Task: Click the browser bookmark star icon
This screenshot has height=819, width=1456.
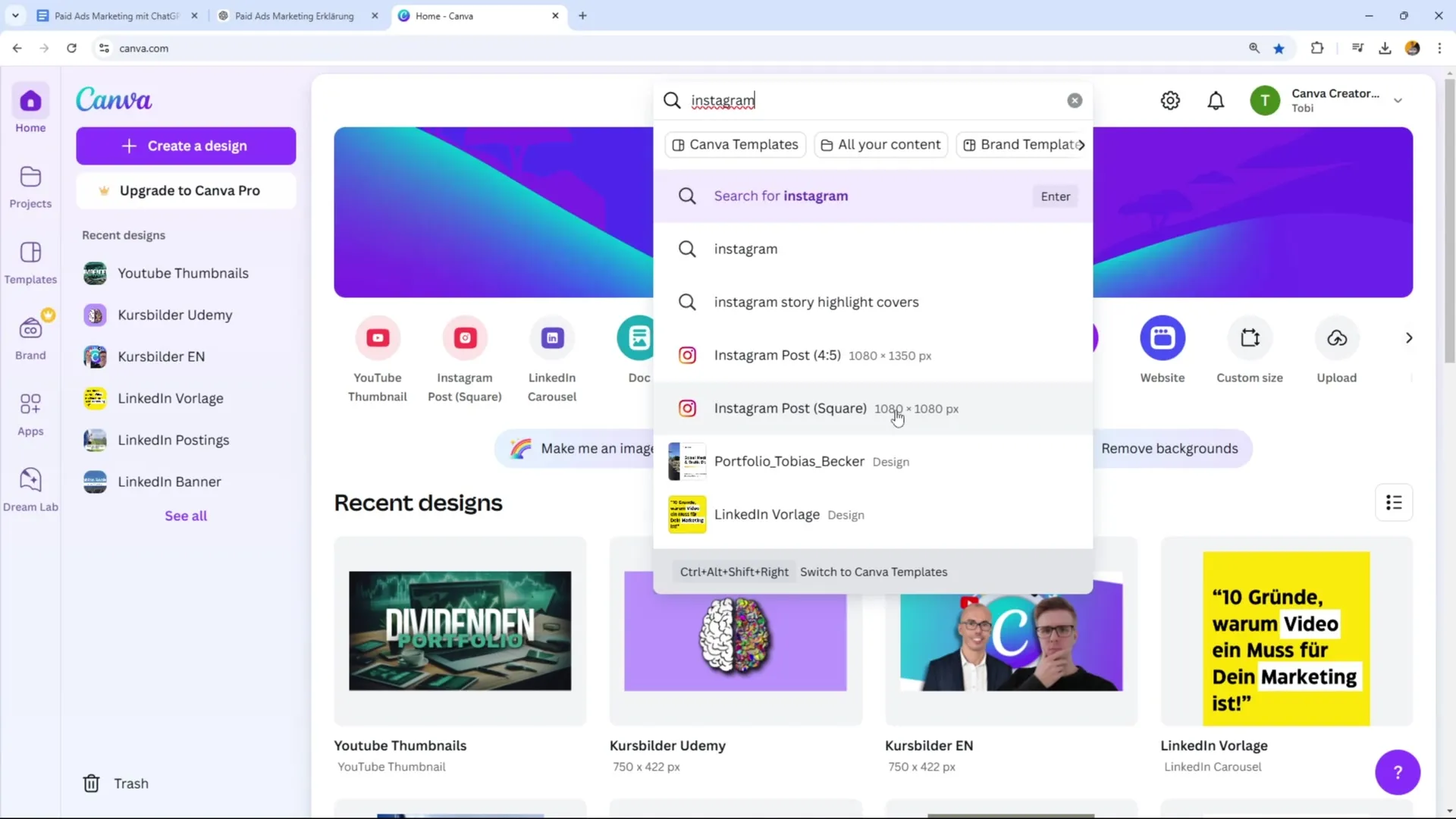Action: pyautogui.click(x=1279, y=48)
